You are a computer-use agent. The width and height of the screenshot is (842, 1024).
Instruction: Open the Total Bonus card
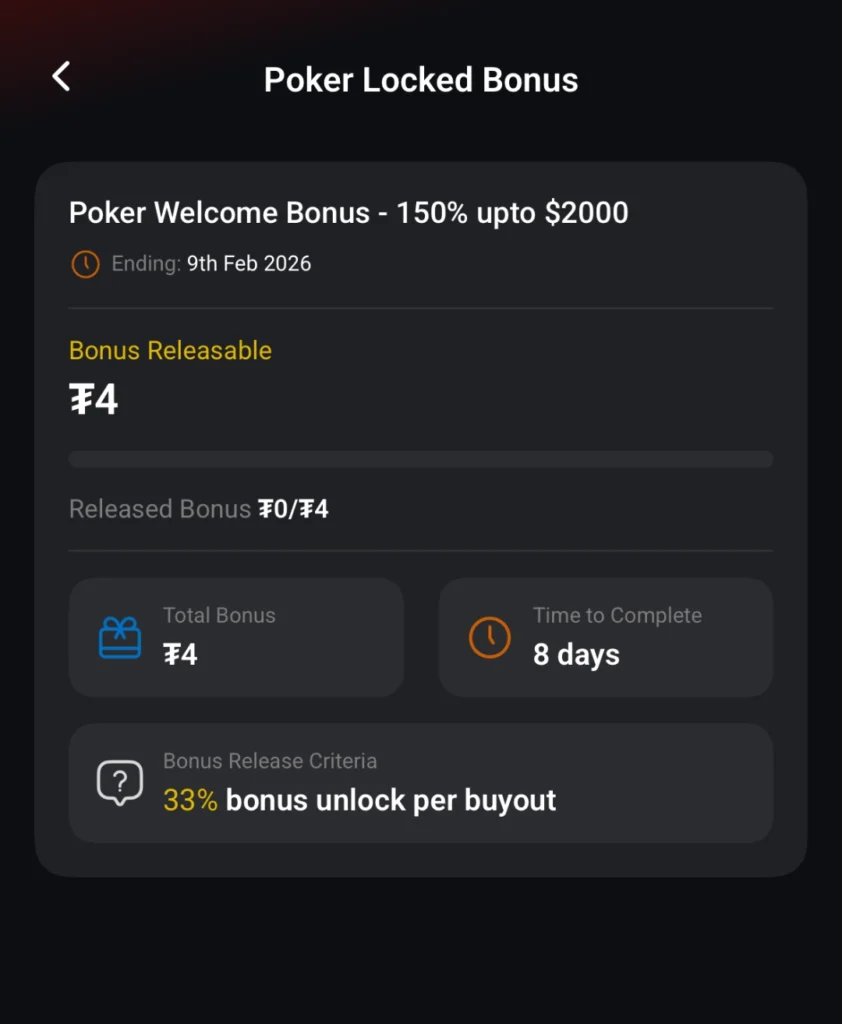pos(236,637)
